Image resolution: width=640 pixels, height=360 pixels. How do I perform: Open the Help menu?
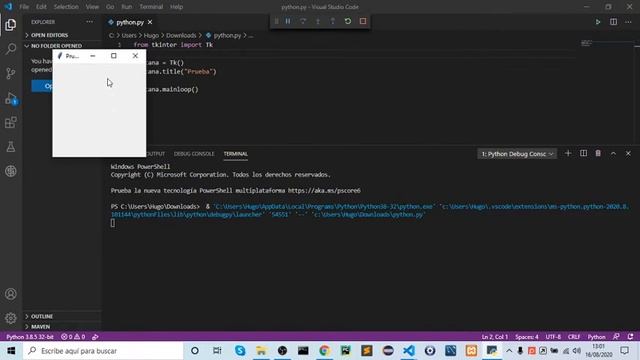[x=176, y=7]
